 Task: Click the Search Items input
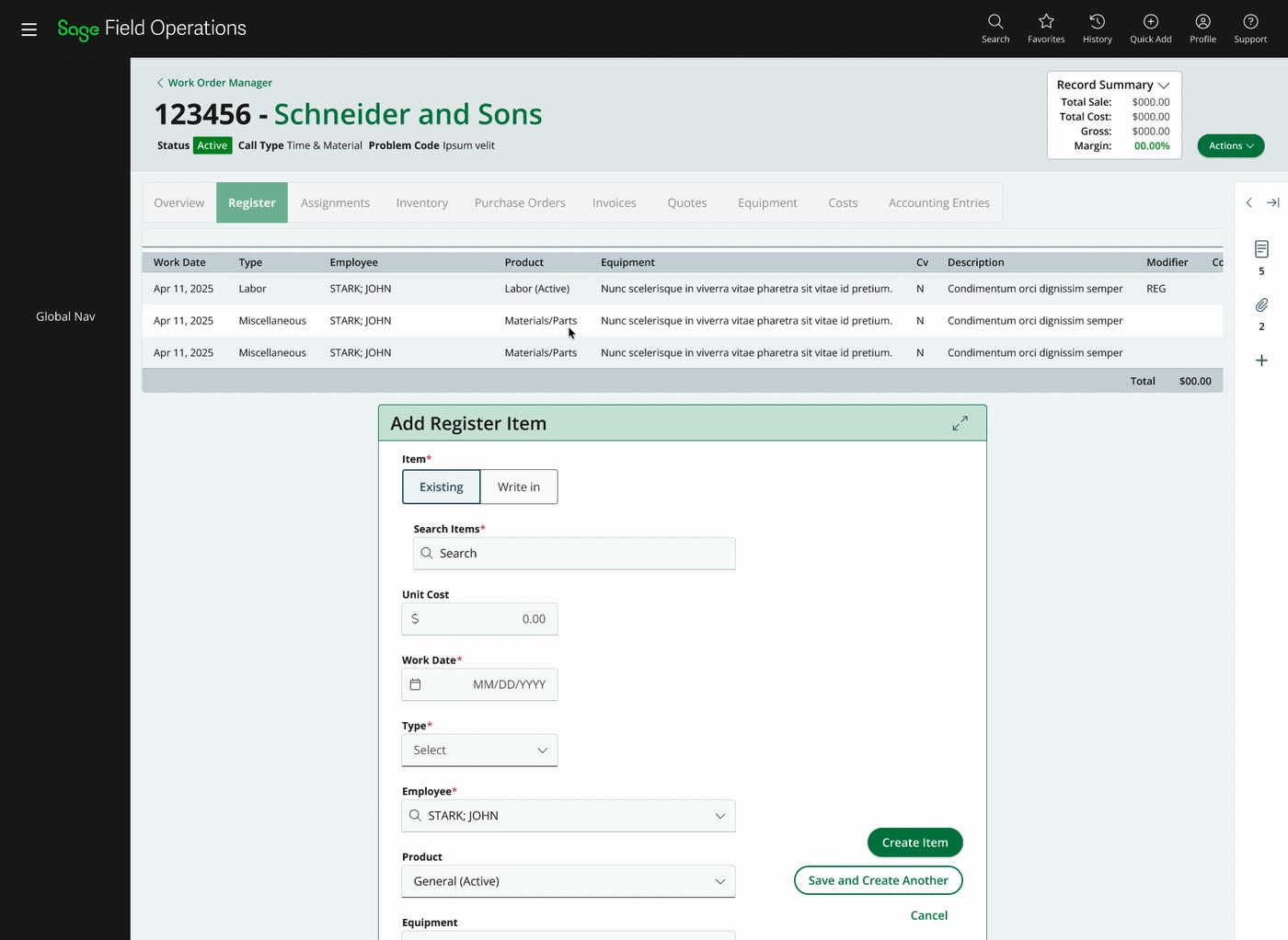[574, 554]
